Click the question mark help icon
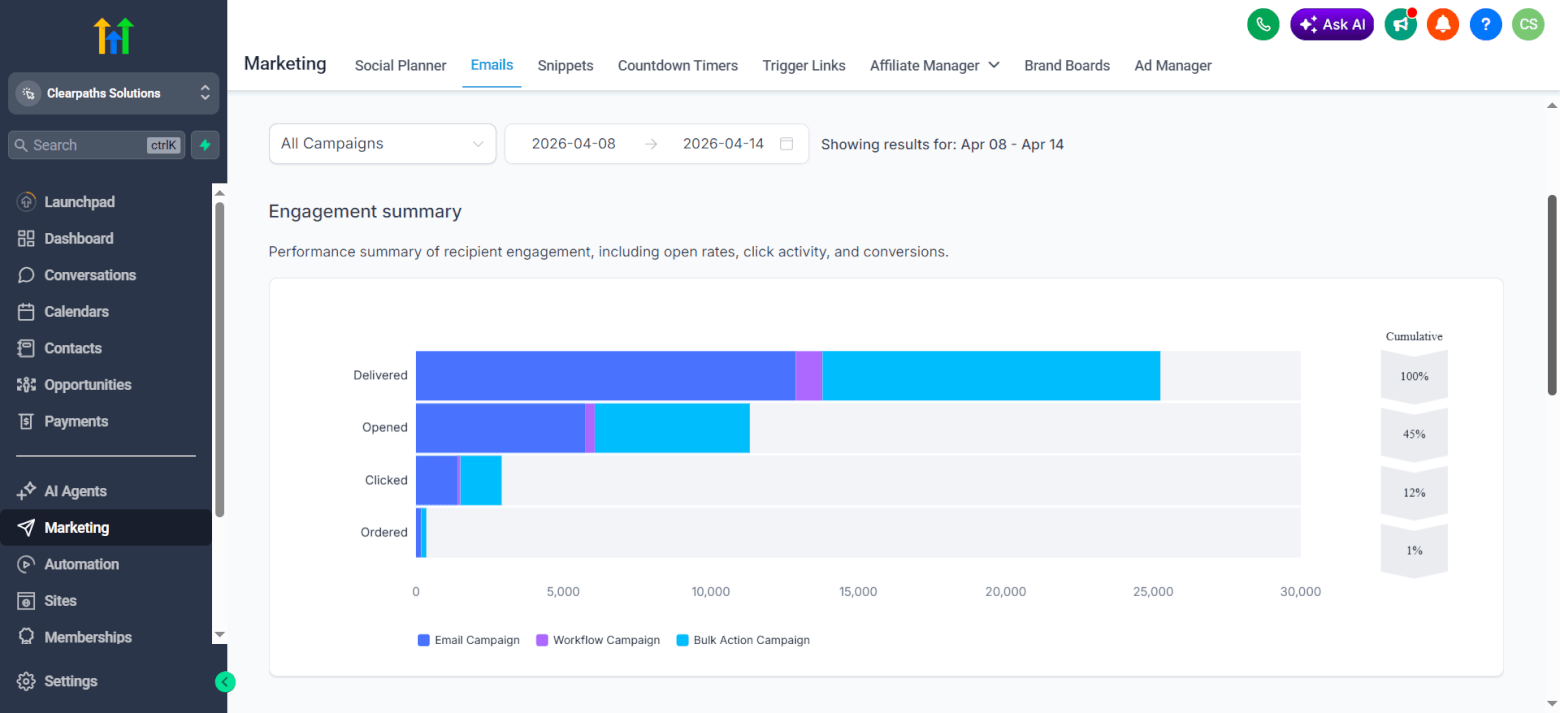Screen dimensions: 1560x713 point(1485,24)
